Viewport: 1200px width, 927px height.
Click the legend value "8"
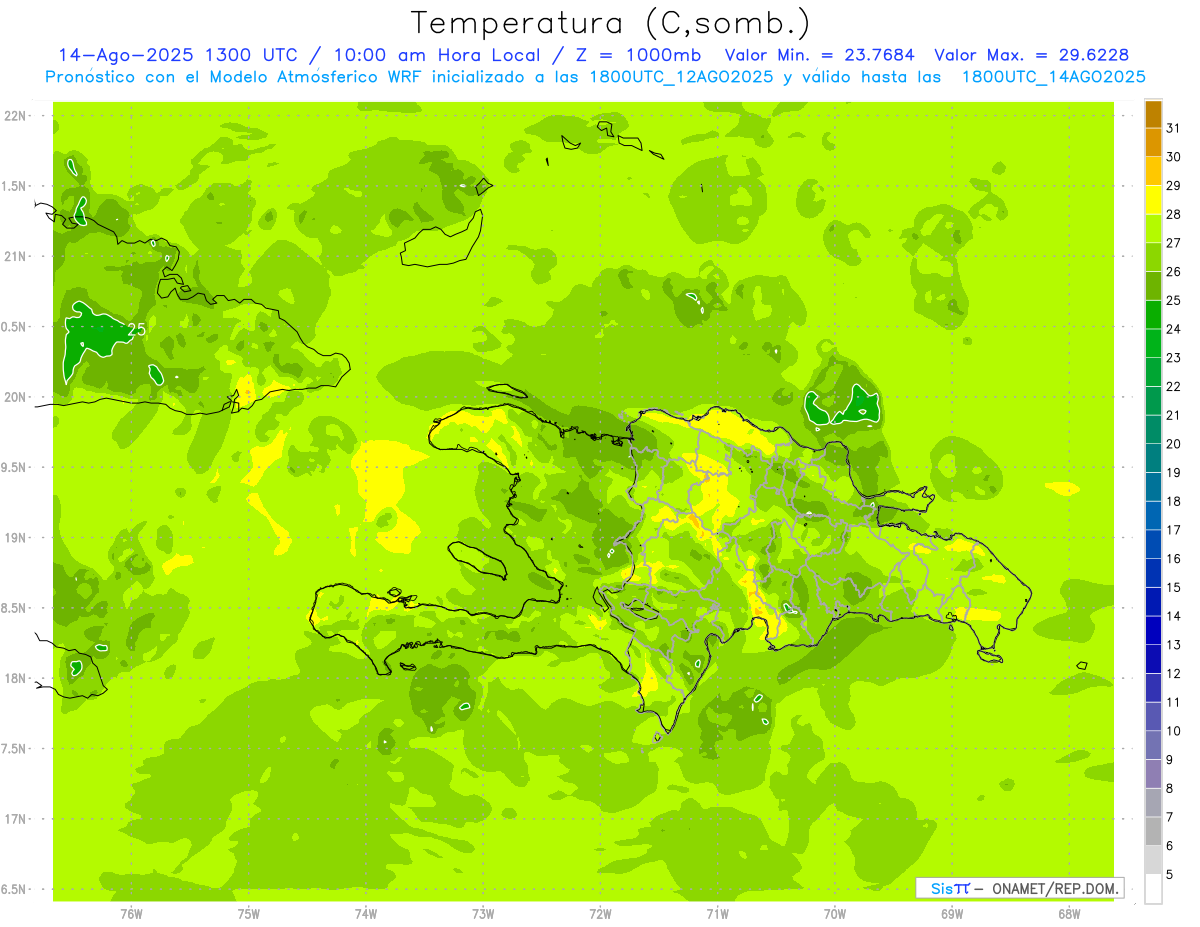(x=1170, y=789)
